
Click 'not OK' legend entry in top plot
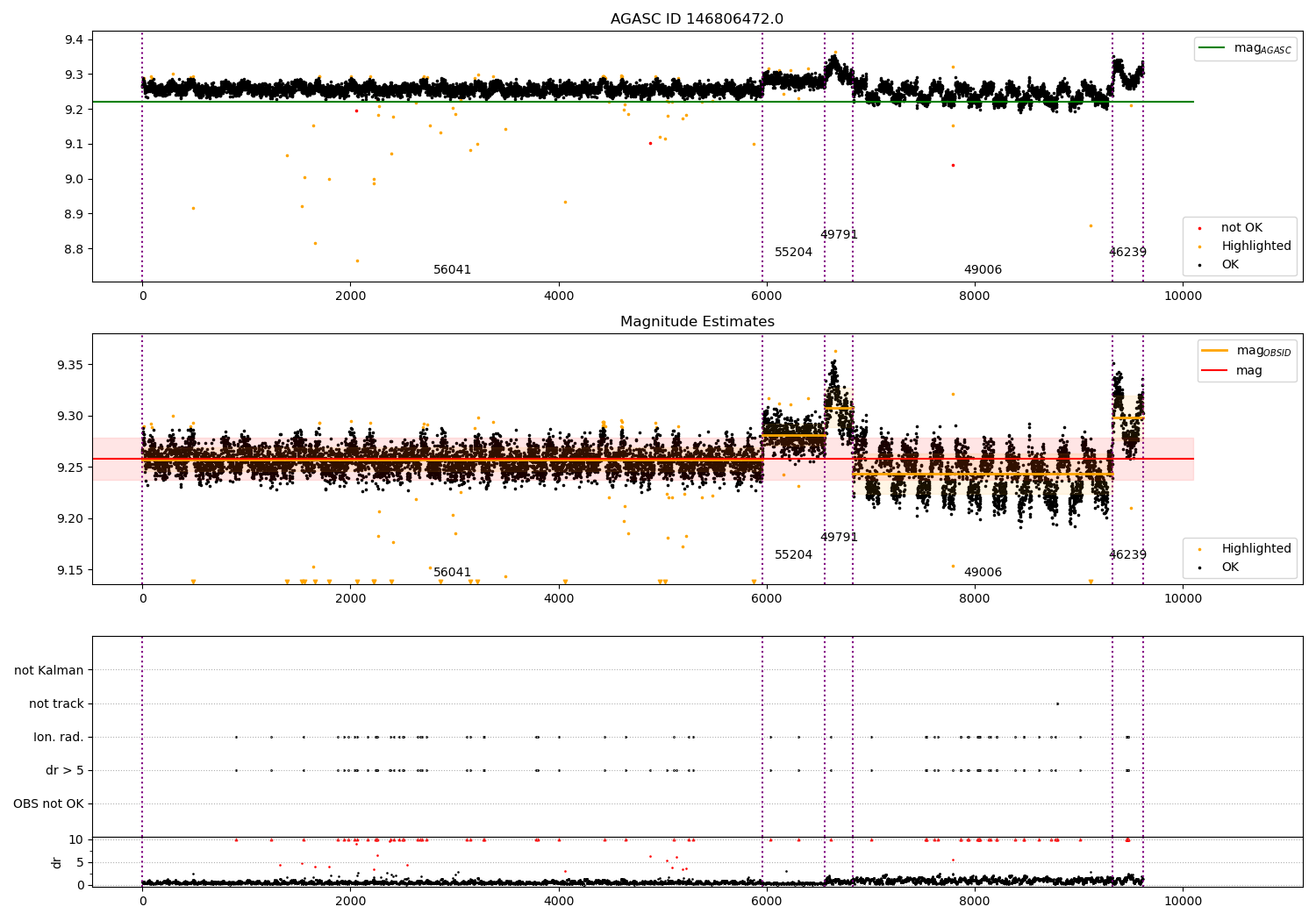pyautogui.click(x=1241, y=228)
